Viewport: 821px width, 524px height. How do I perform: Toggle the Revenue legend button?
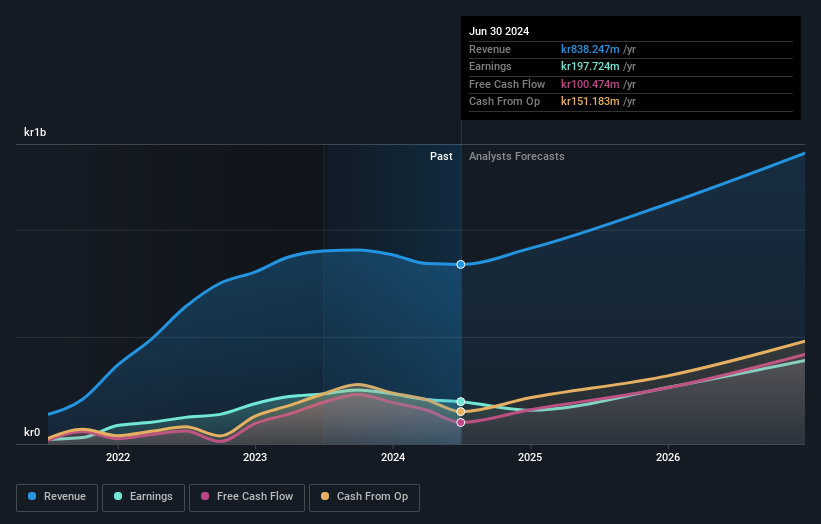click(57, 497)
